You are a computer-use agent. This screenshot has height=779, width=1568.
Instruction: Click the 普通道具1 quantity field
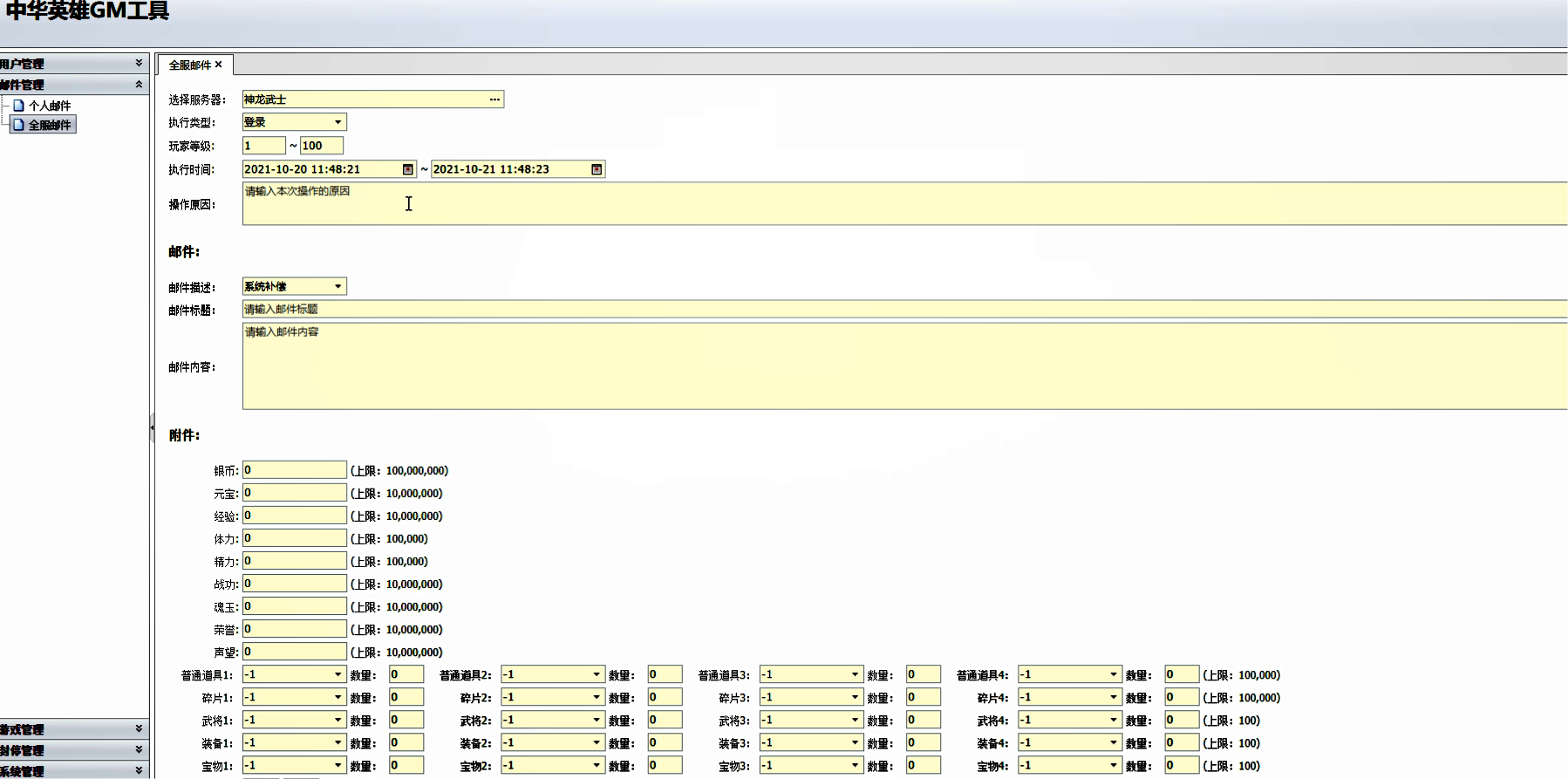(x=406, y=674)
